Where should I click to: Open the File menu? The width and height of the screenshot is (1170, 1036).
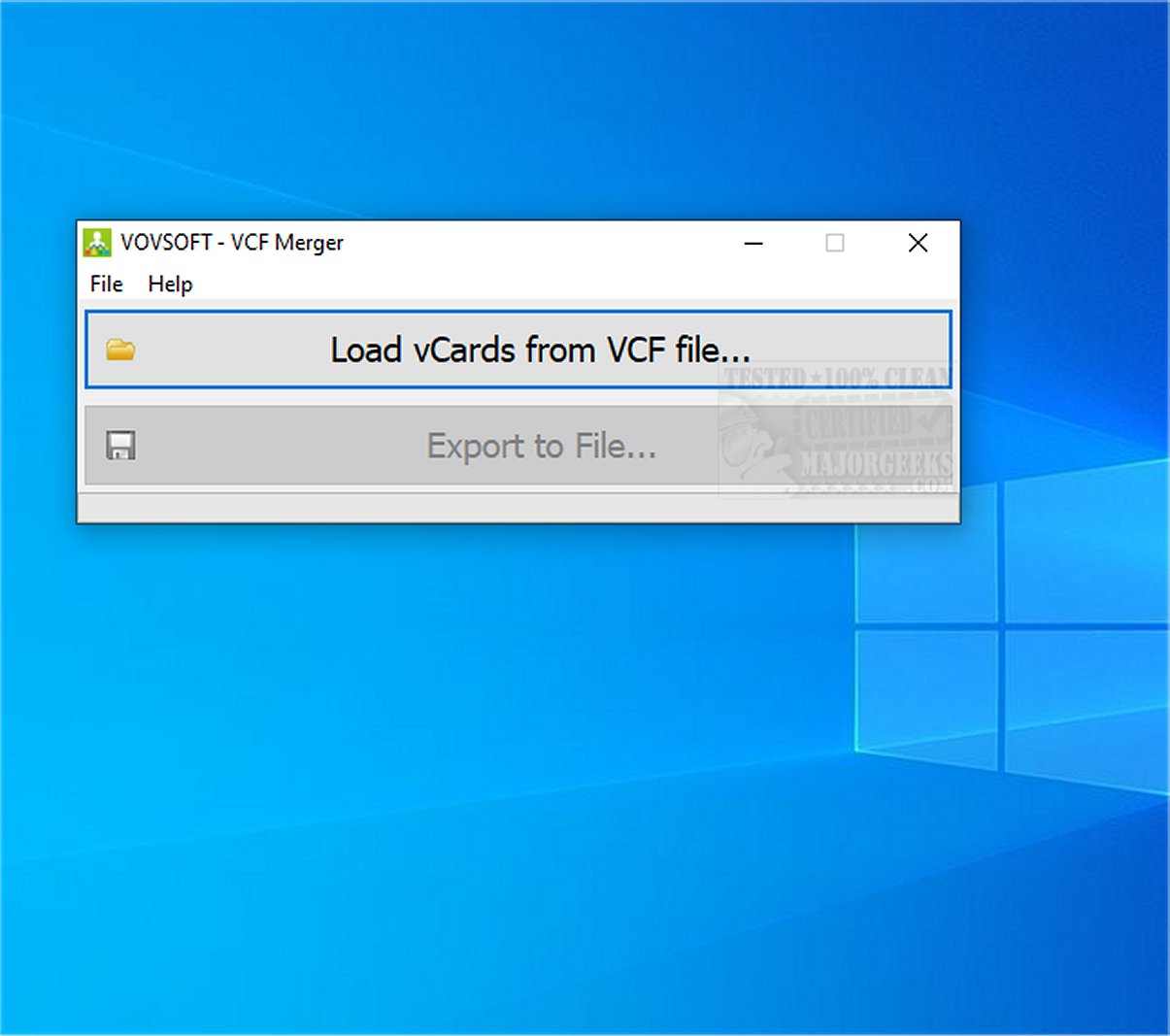(x=105, y=284)
